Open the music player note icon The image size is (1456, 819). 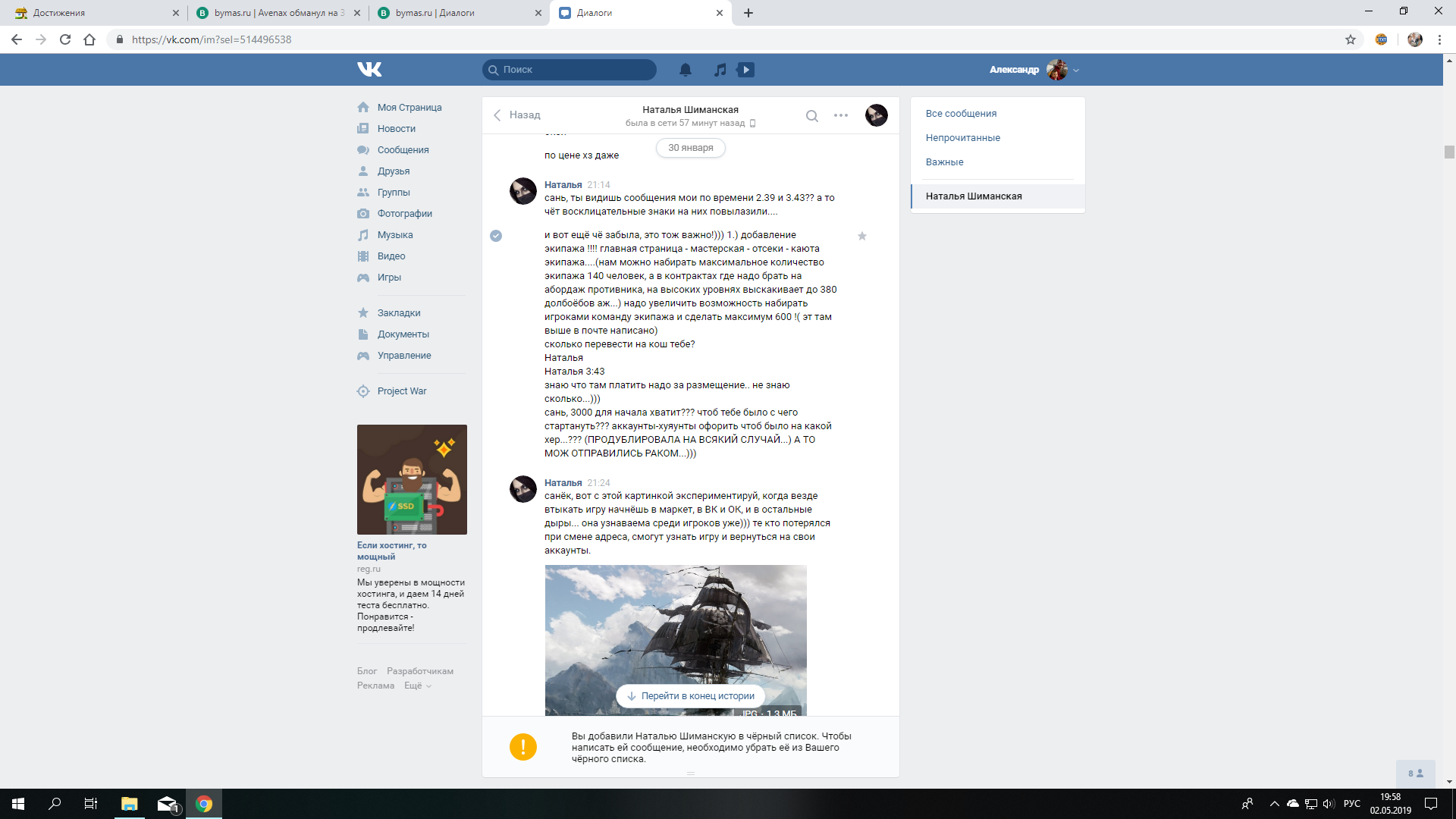click(x=720, y=70)
